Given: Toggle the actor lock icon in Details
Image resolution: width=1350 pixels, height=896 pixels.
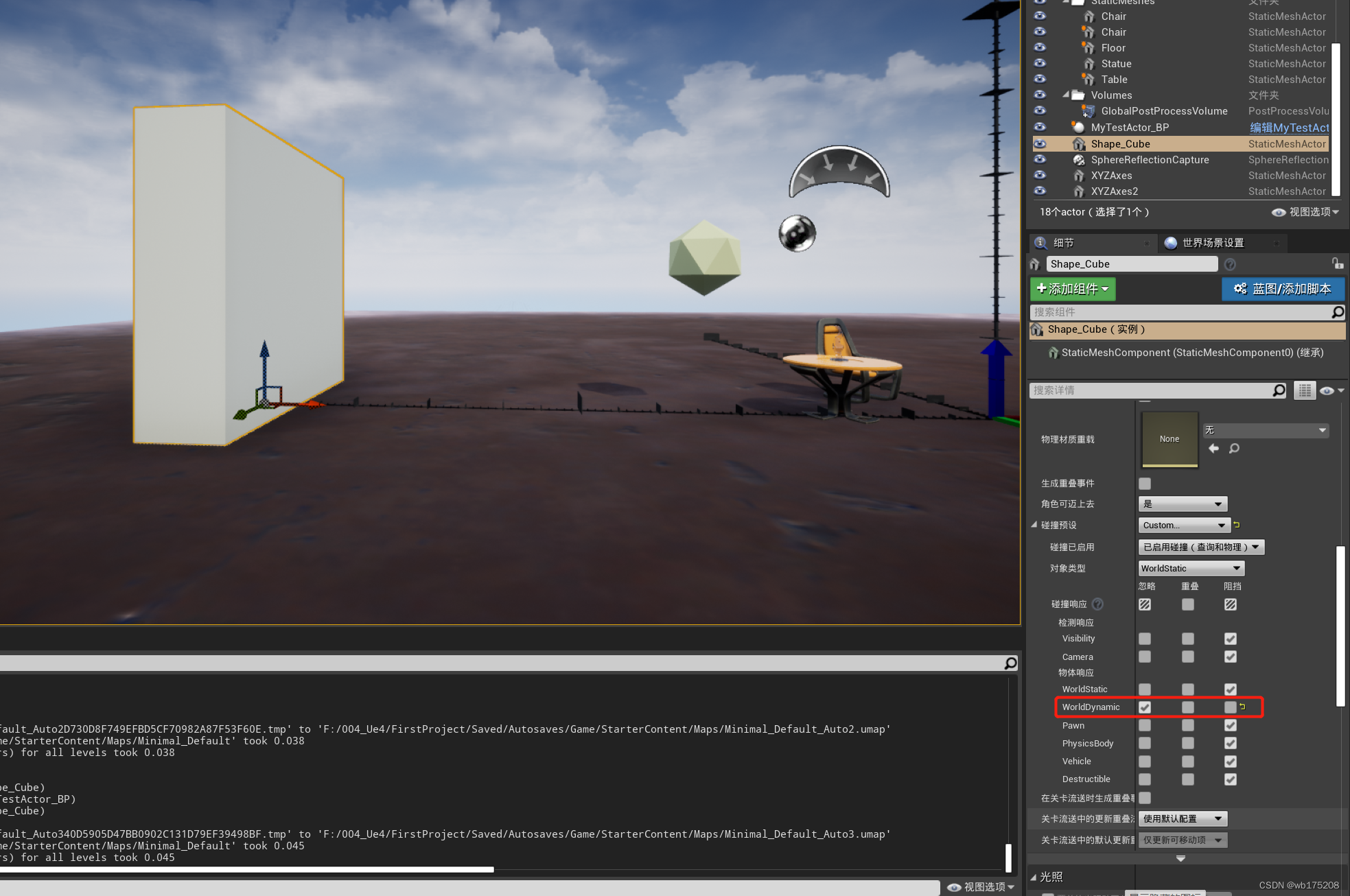Looking at the screenshot, I should click(x=1337, y=263).
